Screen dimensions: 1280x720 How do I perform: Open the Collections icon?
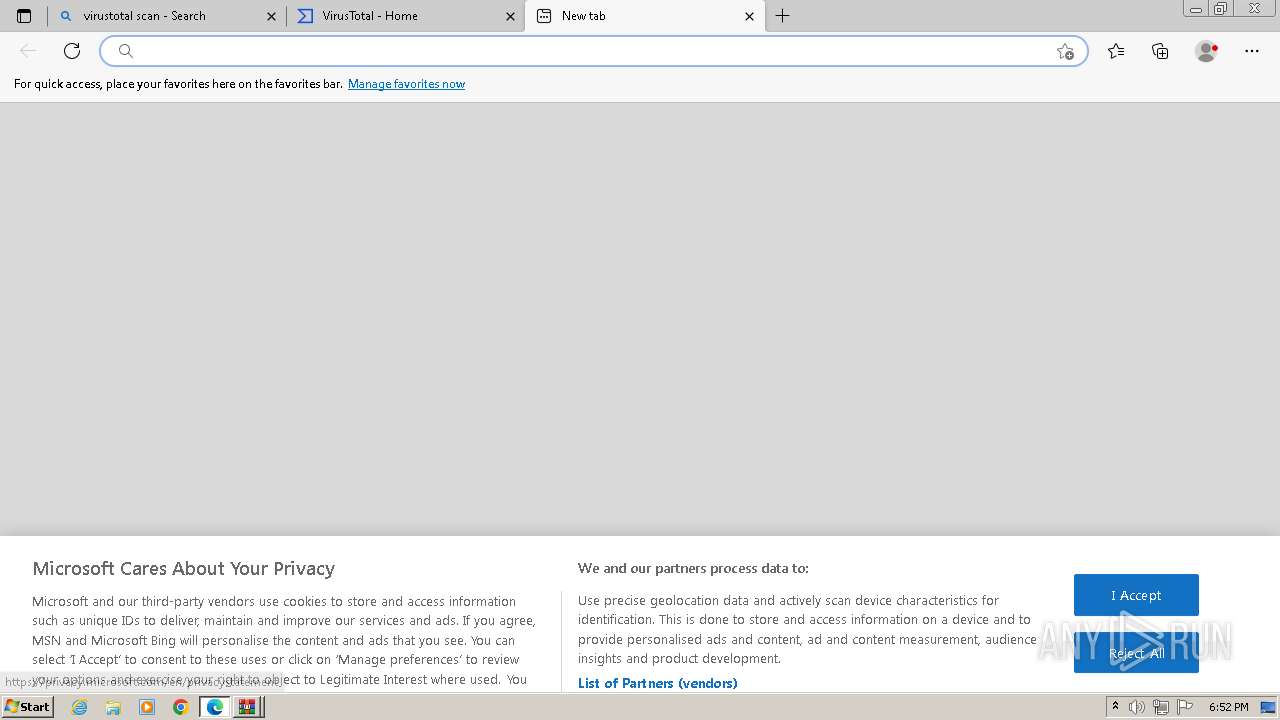pyautogui.click(x=1160, y=51)
